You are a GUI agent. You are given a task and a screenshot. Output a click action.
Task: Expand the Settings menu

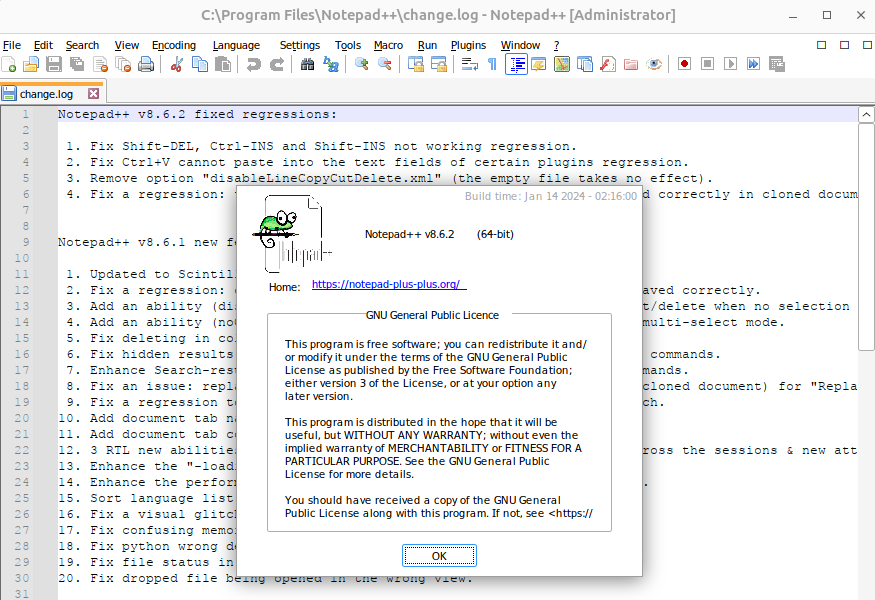300,45
